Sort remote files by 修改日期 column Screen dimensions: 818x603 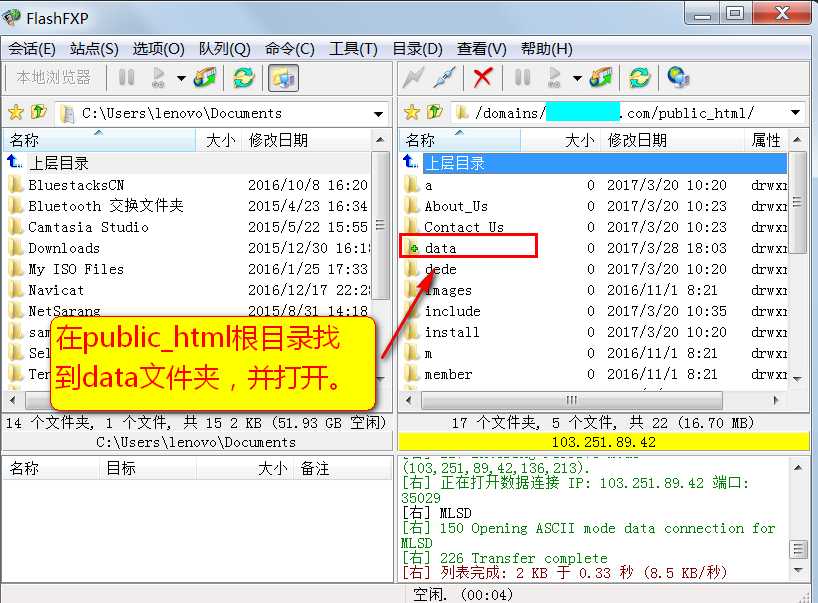coord(637,141)
